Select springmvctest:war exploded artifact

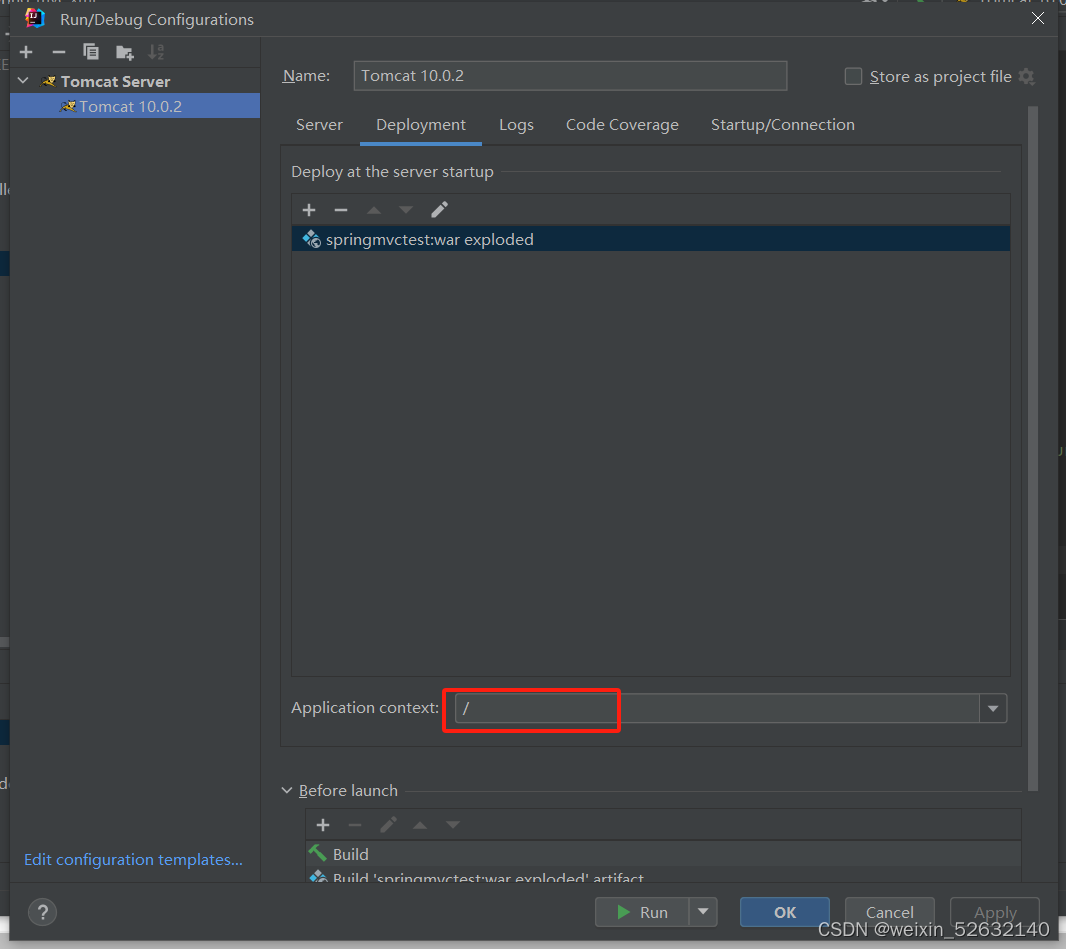pyautogui.click(x=651, y=239)
